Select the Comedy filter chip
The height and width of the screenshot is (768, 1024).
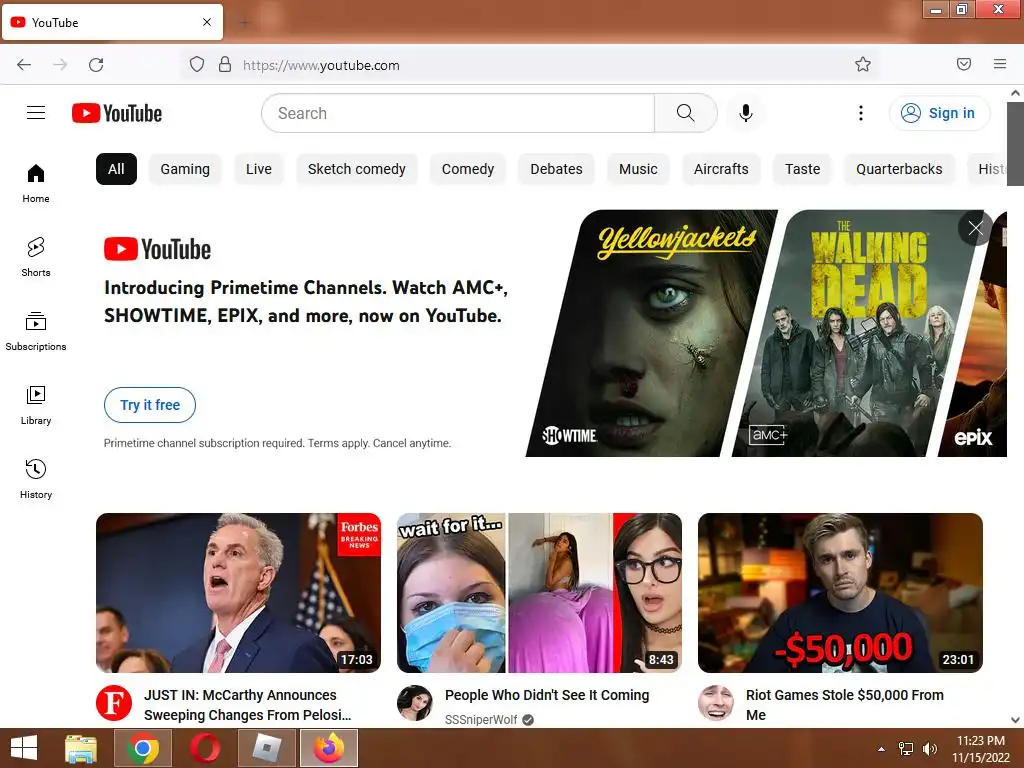pyautogui.click(x=468, y=169)
